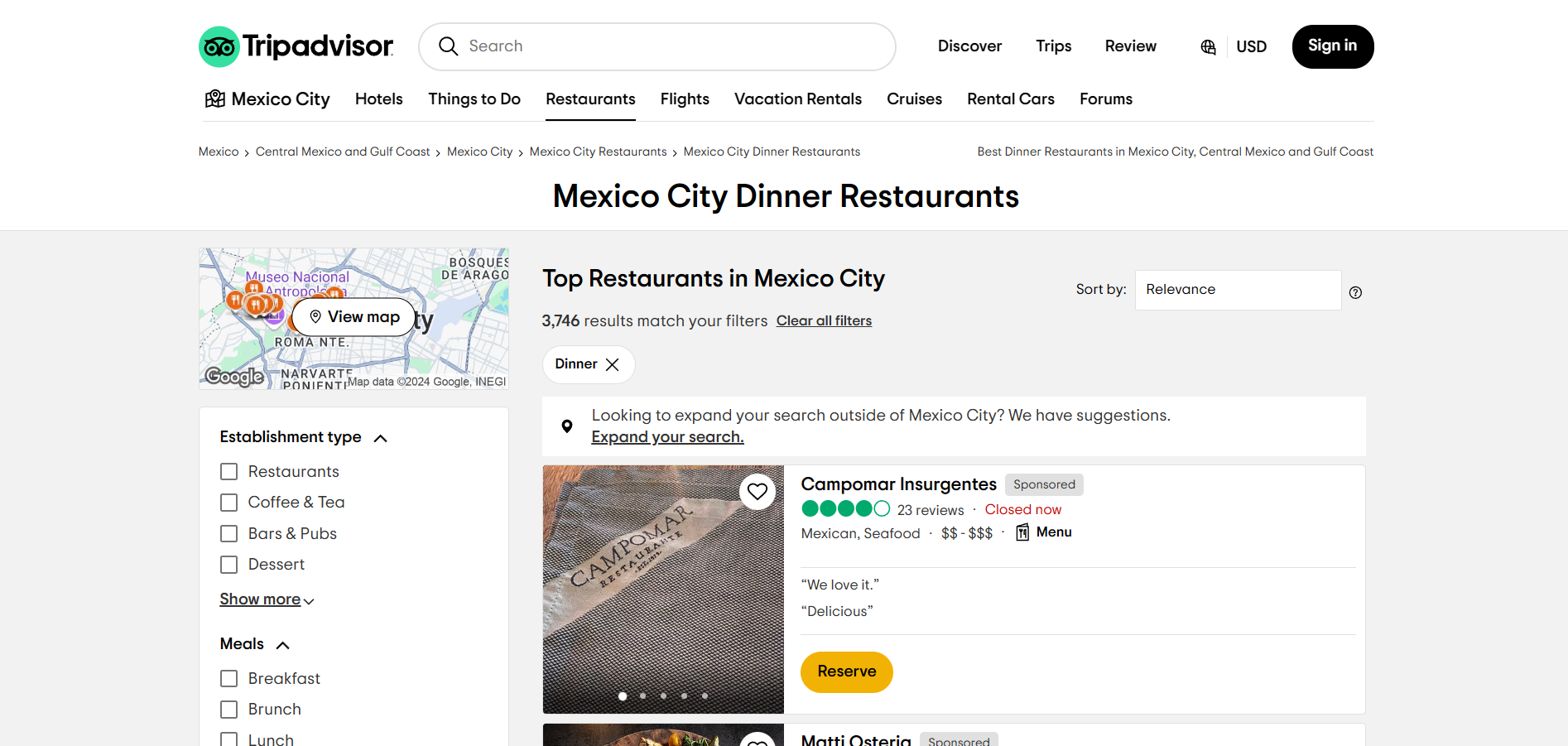Expand Show more establishment types
The height and width of the screenshot is (746, 1568).
coord(267,599)
